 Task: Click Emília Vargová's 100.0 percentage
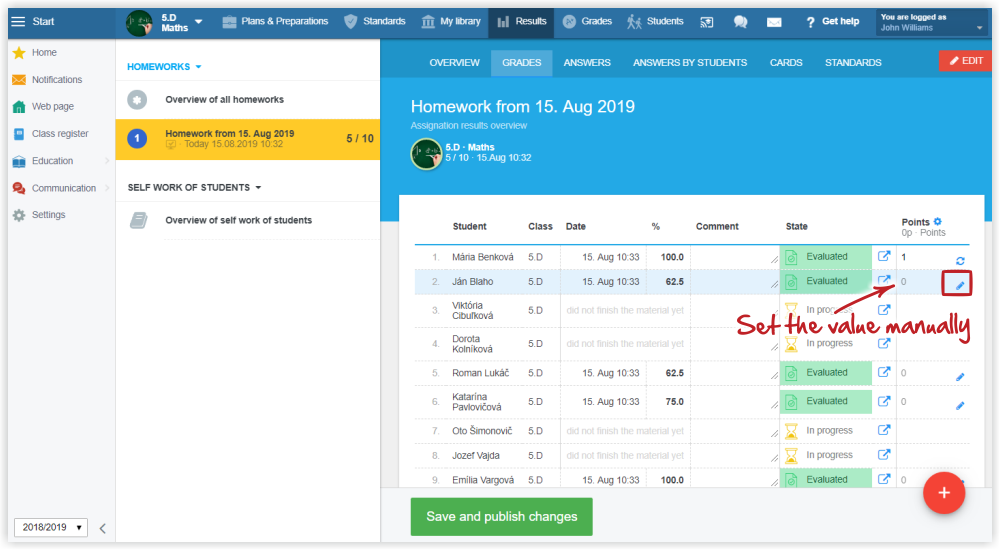click(672, 480)
